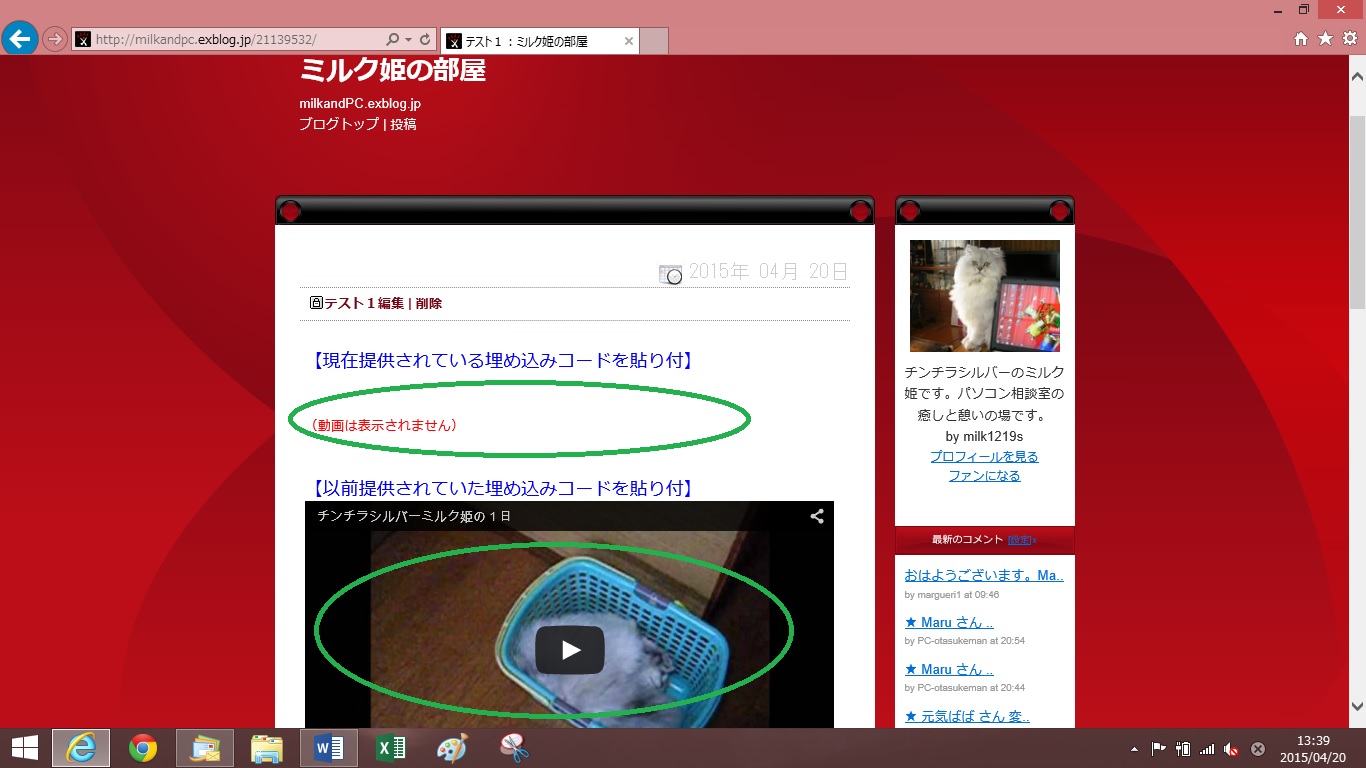
Task: Click the blog title ミルク姫の部屋
Action: (x=392, y=69)
